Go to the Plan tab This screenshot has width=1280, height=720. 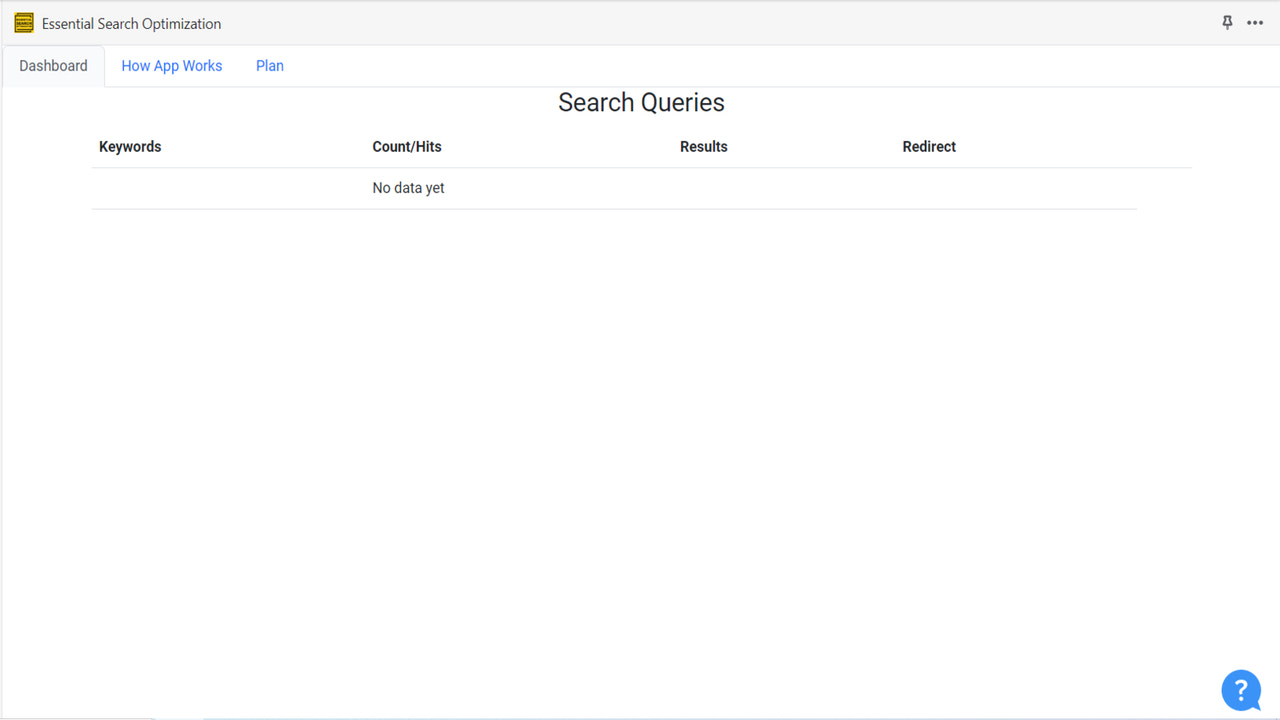point(270,66)
